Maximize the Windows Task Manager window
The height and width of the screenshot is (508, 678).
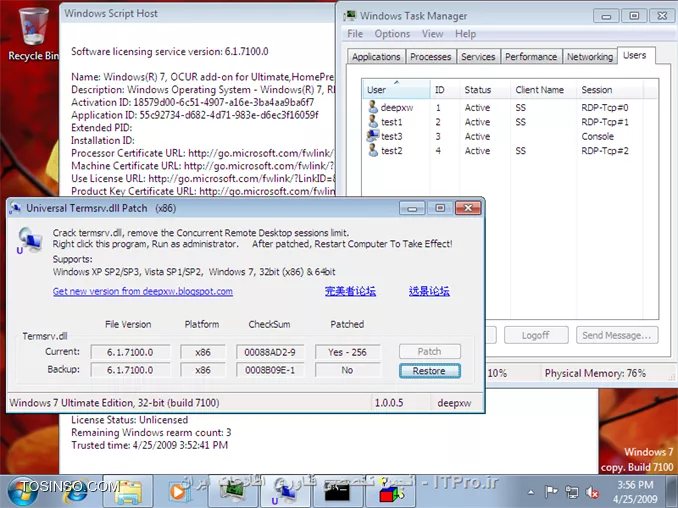click(634, 16)
